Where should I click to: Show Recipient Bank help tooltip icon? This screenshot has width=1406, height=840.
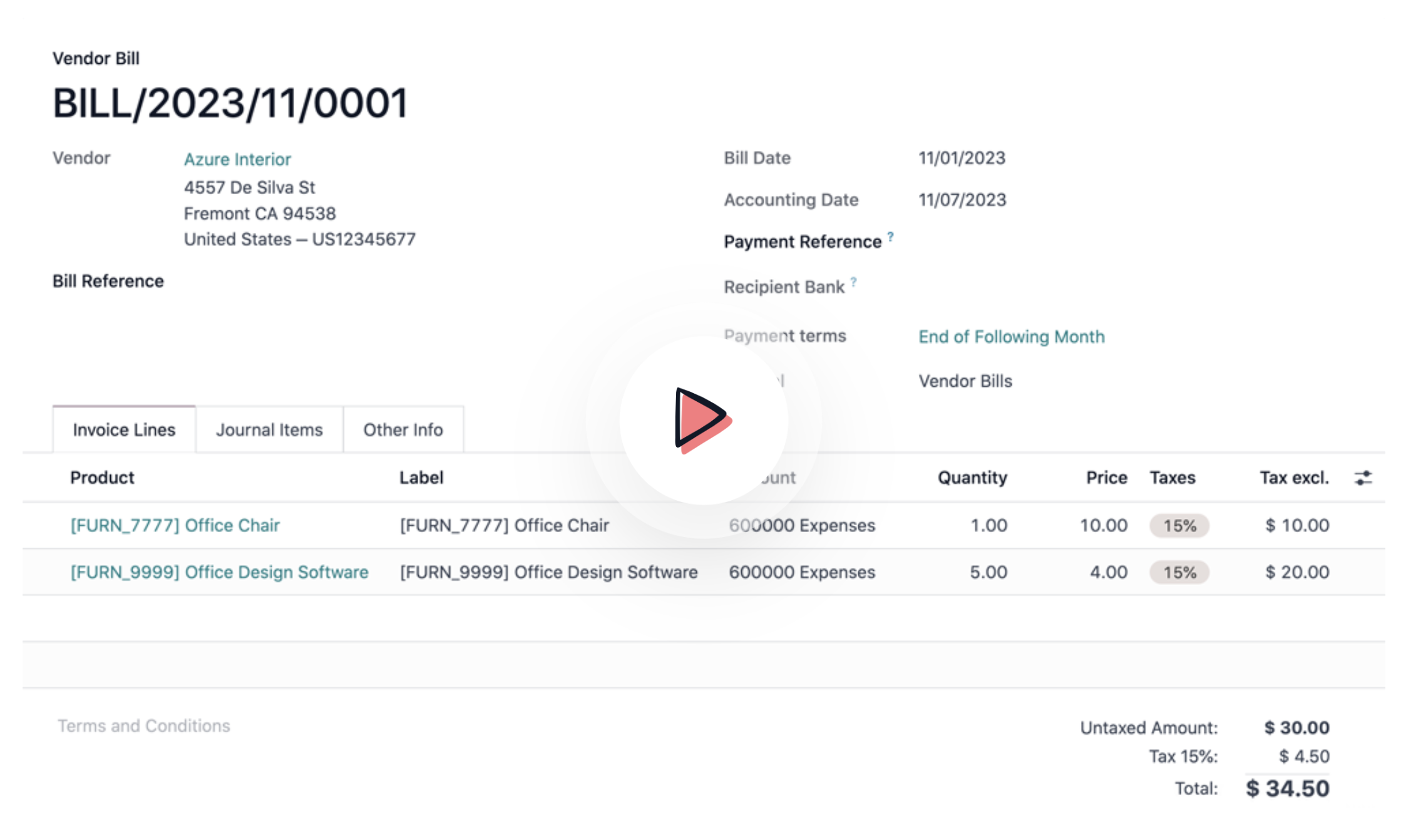pyautogui.click(x=853, y=282)
